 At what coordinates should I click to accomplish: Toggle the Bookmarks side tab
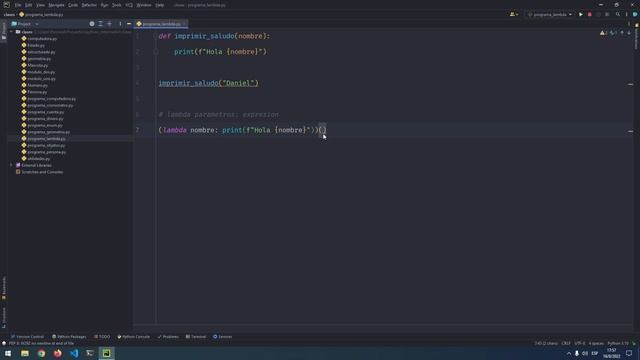(4, 288)
